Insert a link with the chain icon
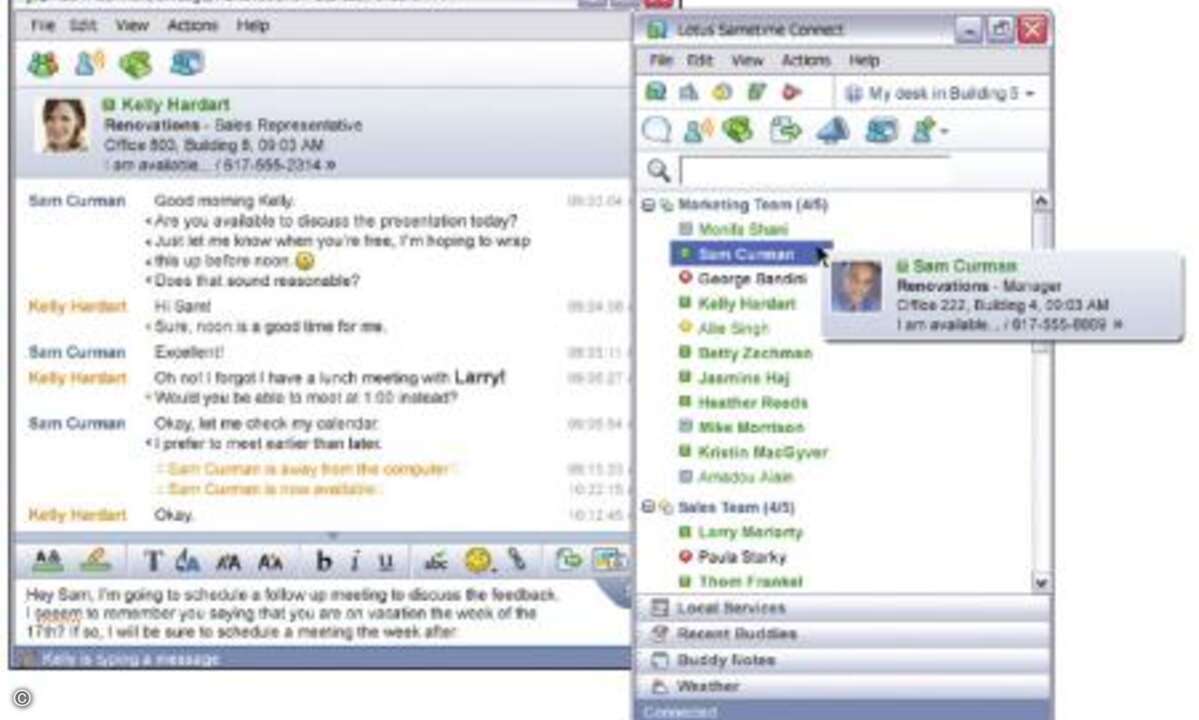The image size is (1199, 720). [x=518, y=560]
